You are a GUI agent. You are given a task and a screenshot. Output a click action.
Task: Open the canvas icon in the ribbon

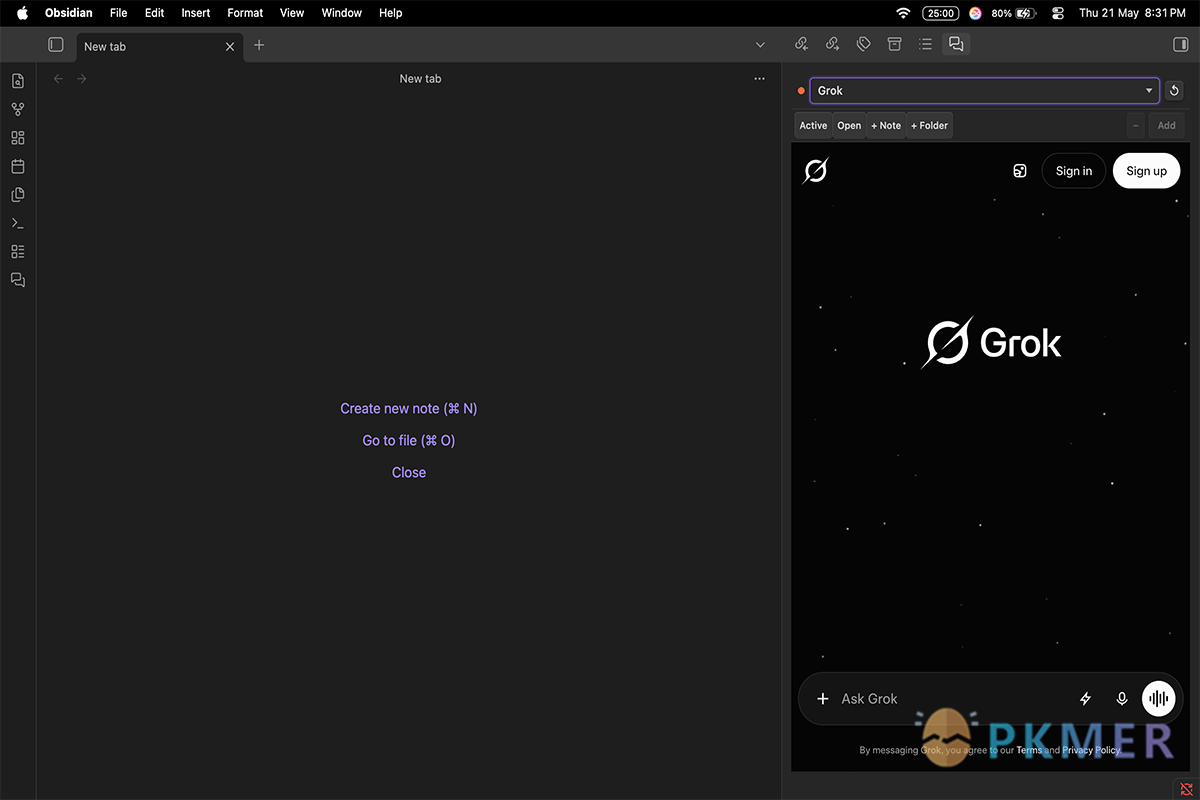(18, 138)
